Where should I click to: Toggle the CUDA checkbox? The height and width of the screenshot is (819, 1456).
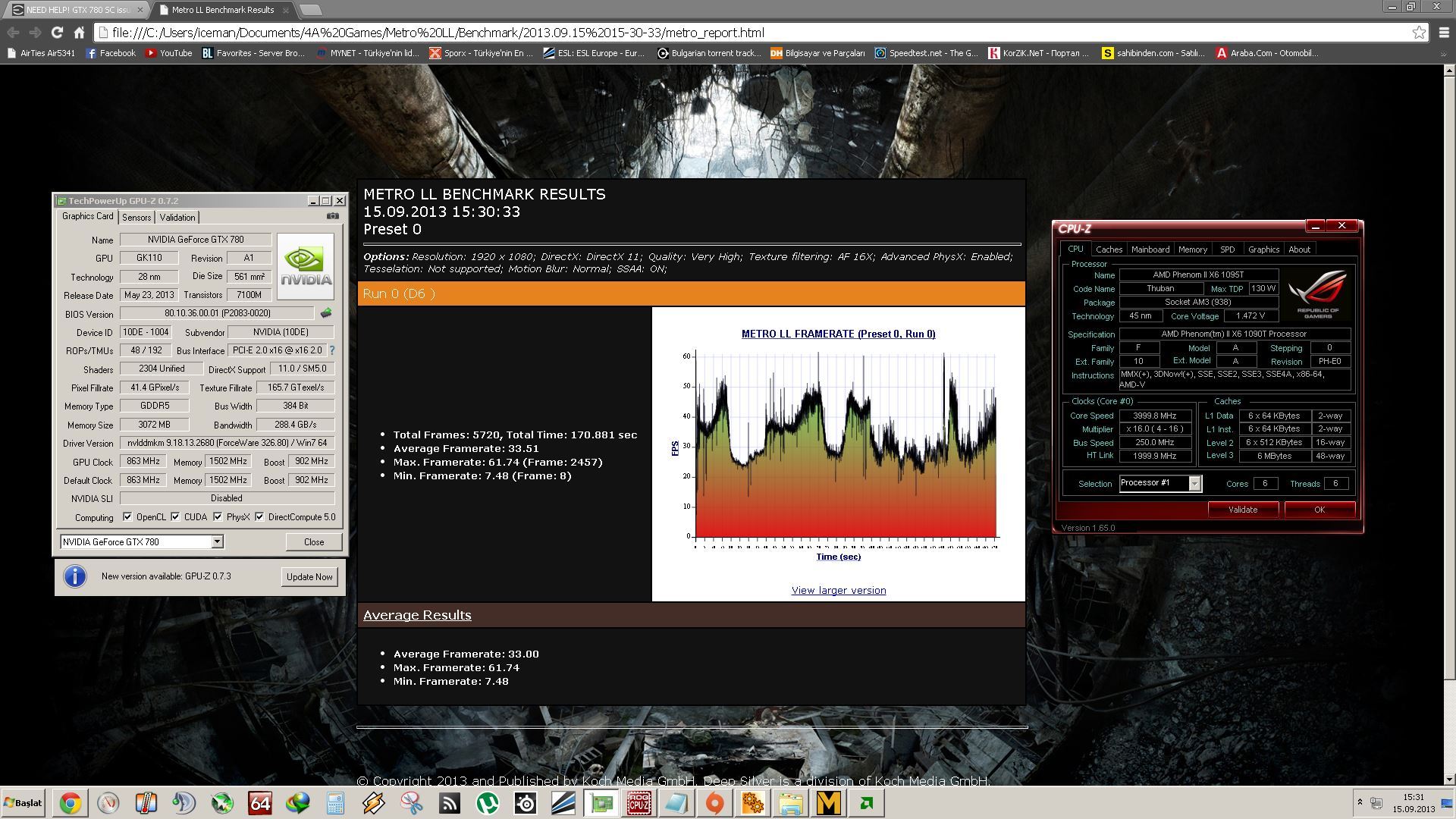point(175,517)
